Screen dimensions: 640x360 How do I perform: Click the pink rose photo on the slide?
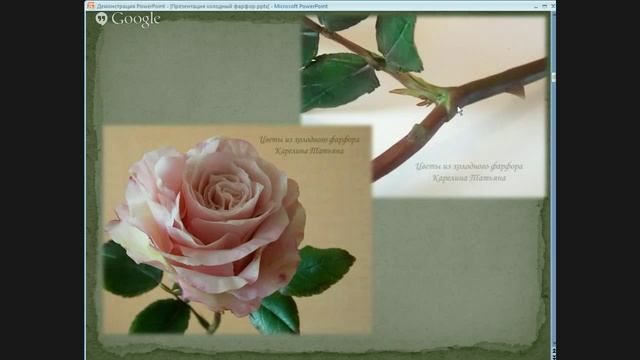click(x=237, y=230)
